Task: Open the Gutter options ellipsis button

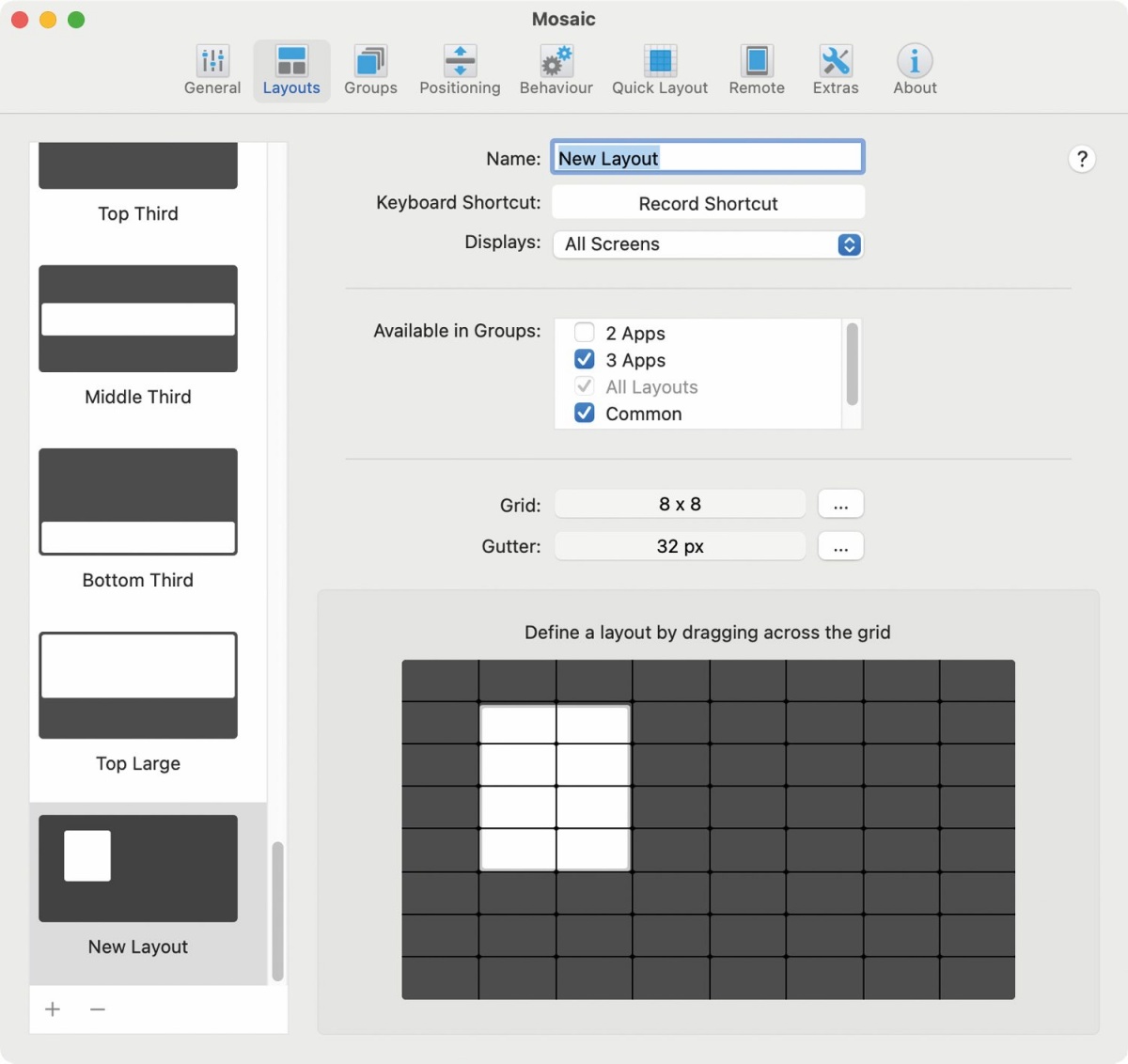Action: tap(840, 546)
